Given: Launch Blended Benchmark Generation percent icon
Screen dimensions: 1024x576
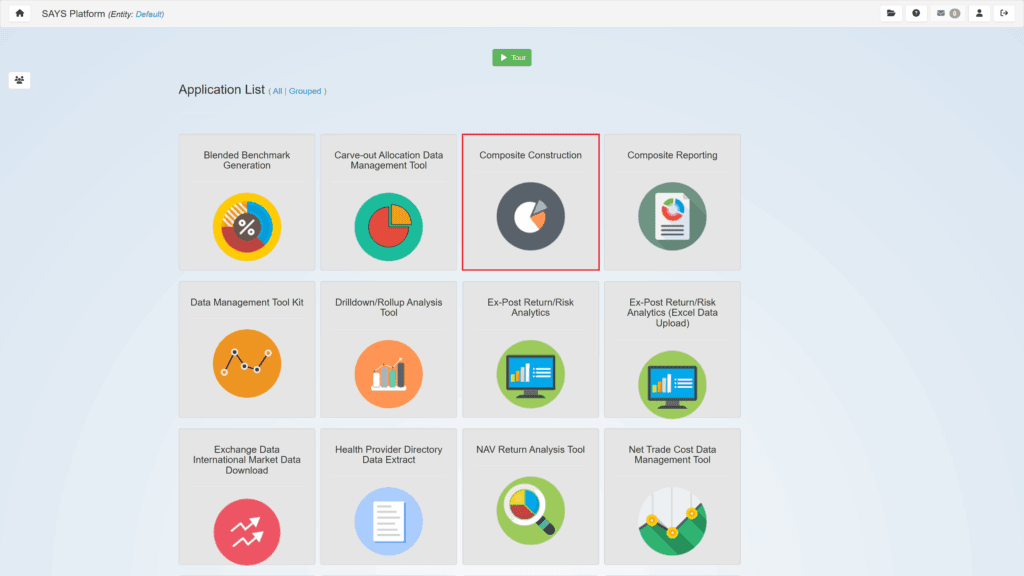Looking at the screenshot, I should click(247, 227).
